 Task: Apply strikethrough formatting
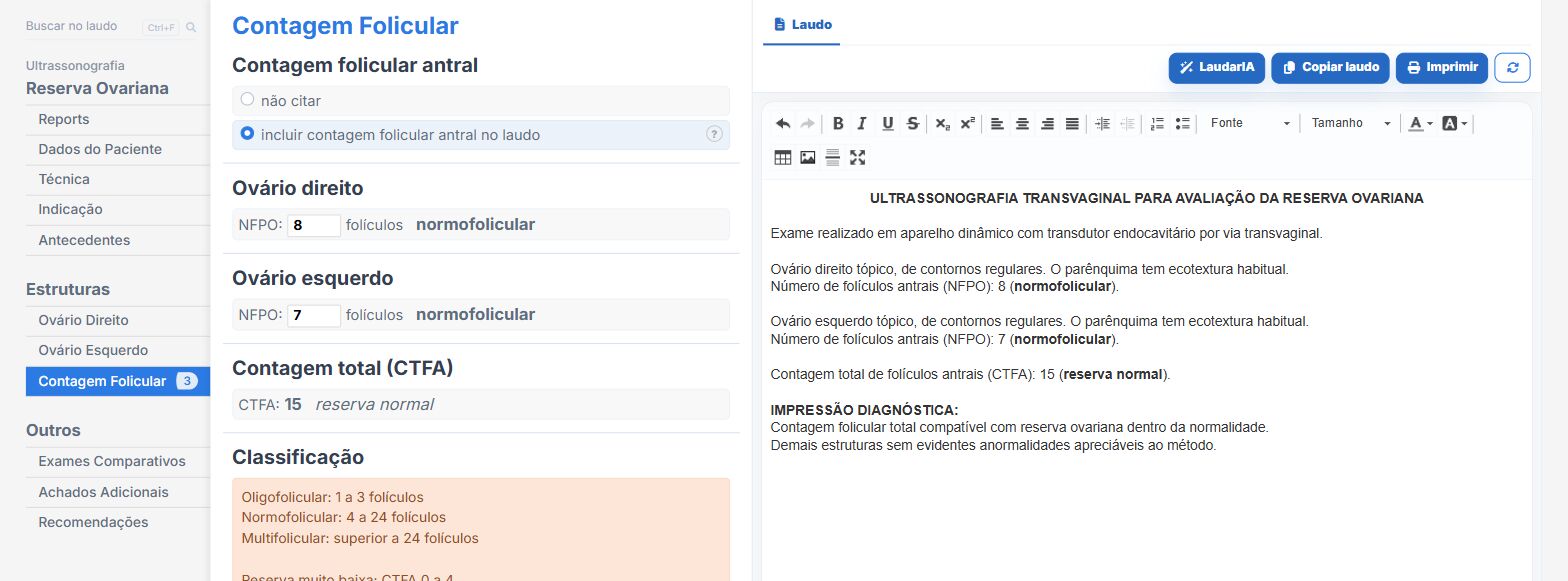click(x=913, y=123)
